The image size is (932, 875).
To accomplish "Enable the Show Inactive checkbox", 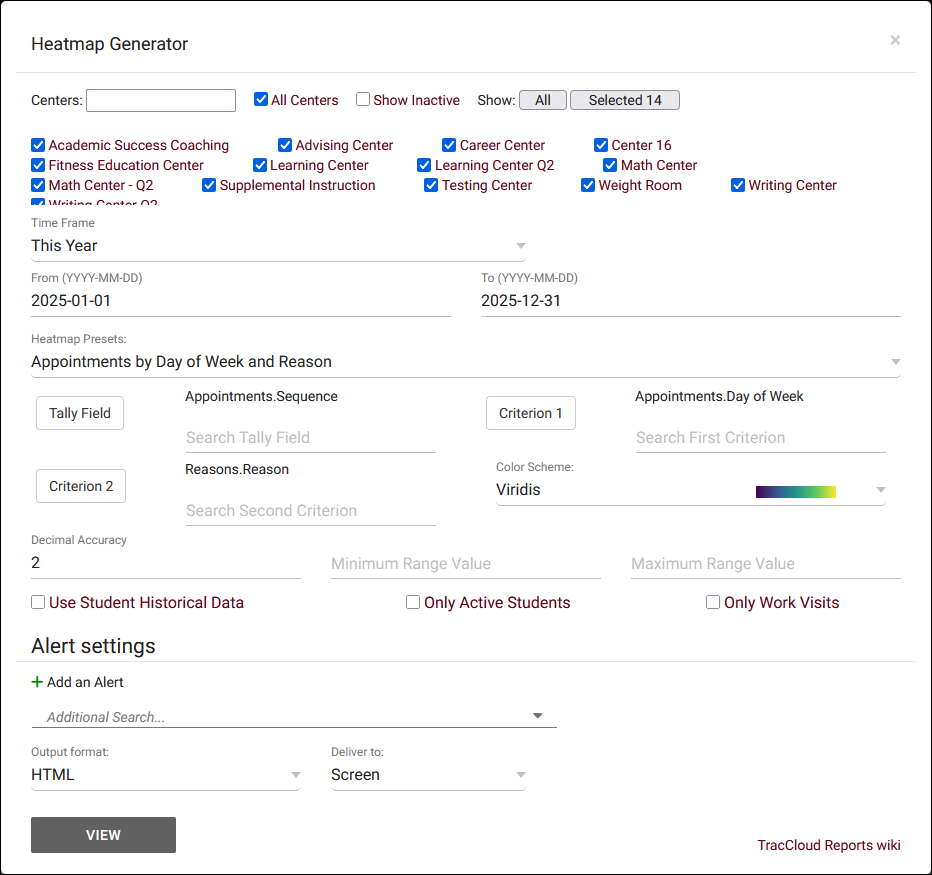I will click(363, 100).
